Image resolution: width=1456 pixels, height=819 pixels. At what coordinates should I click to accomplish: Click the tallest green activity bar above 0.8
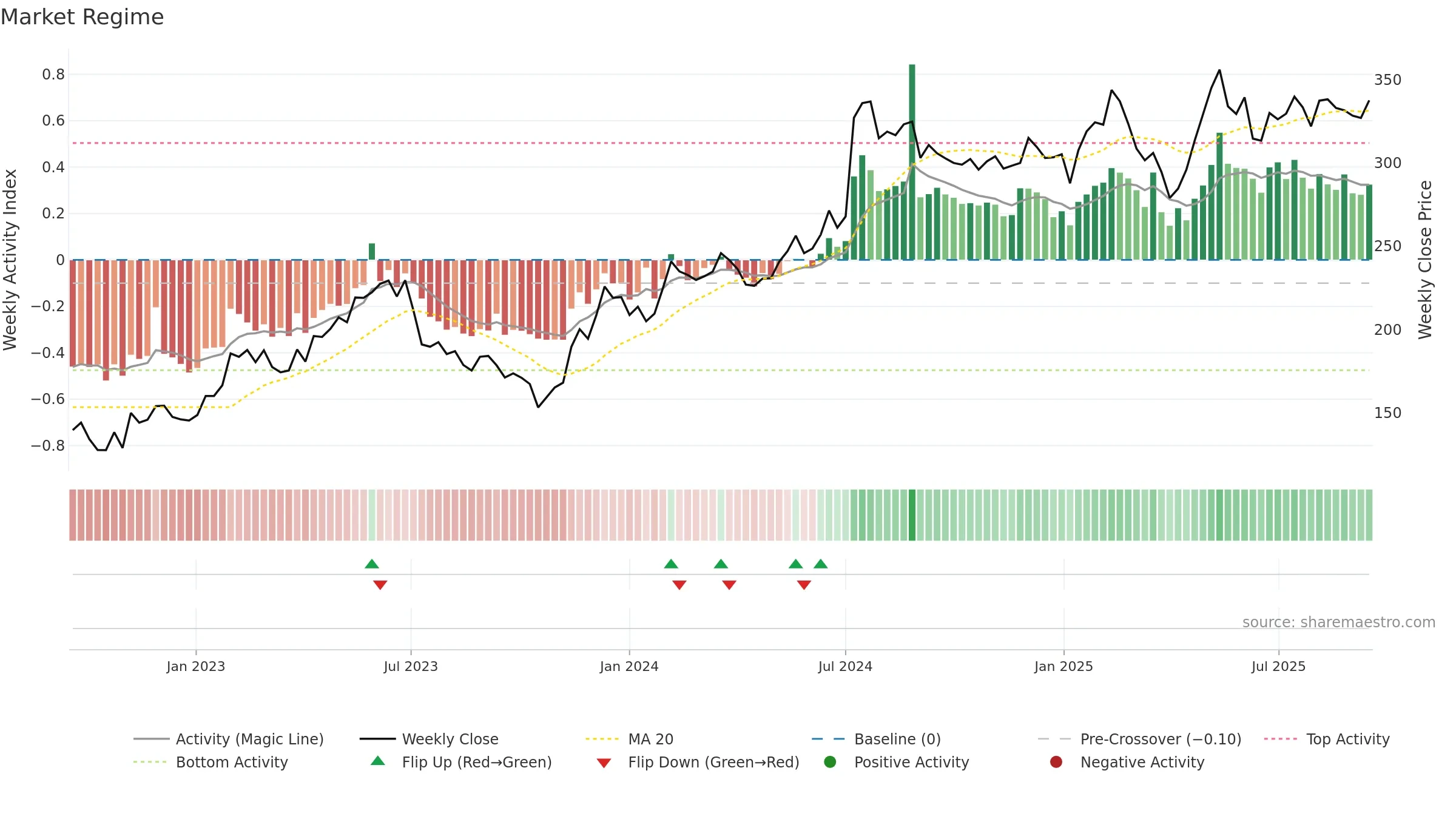click(912, 162)
